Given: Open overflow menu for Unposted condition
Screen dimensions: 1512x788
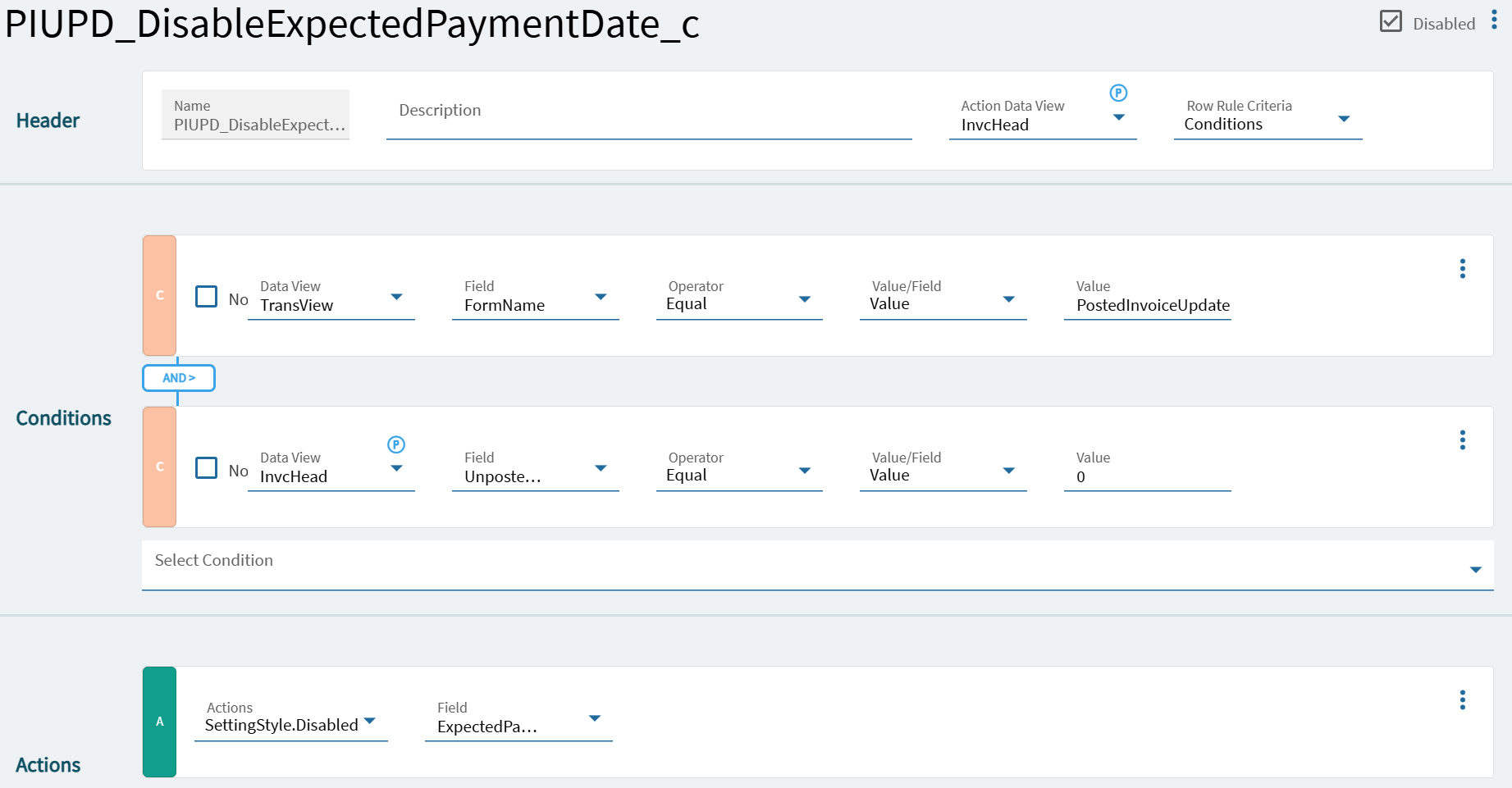Looking at the screenshot, I should click(1463, 440).
